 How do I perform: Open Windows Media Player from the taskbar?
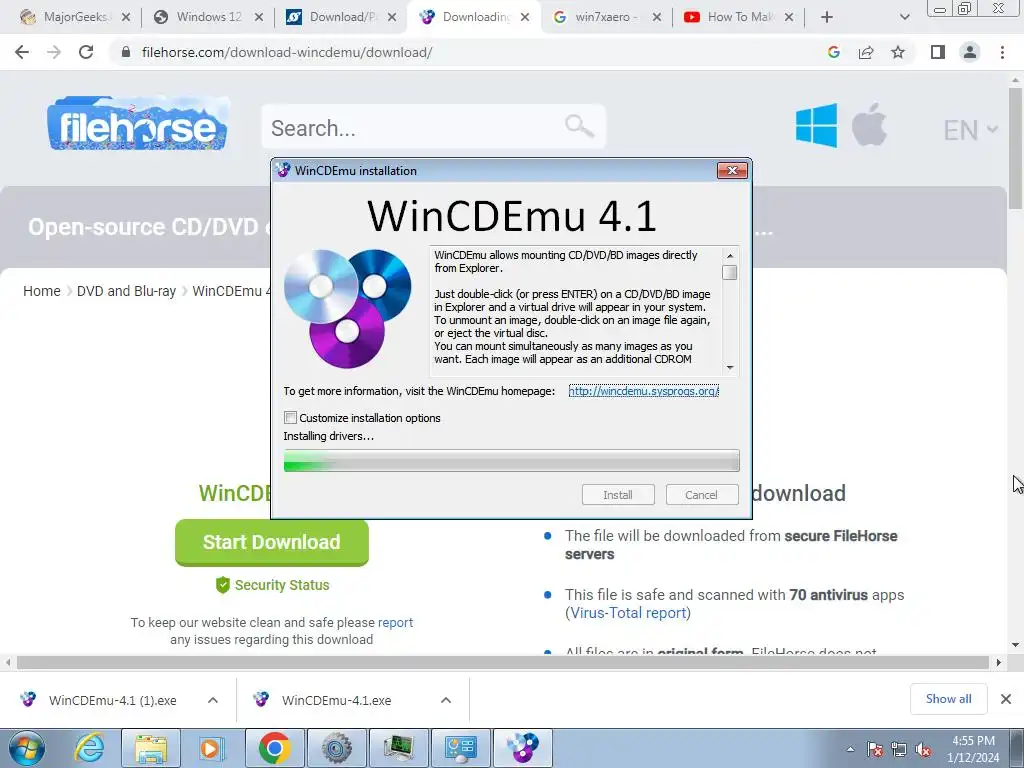click(x=211, y=748)
